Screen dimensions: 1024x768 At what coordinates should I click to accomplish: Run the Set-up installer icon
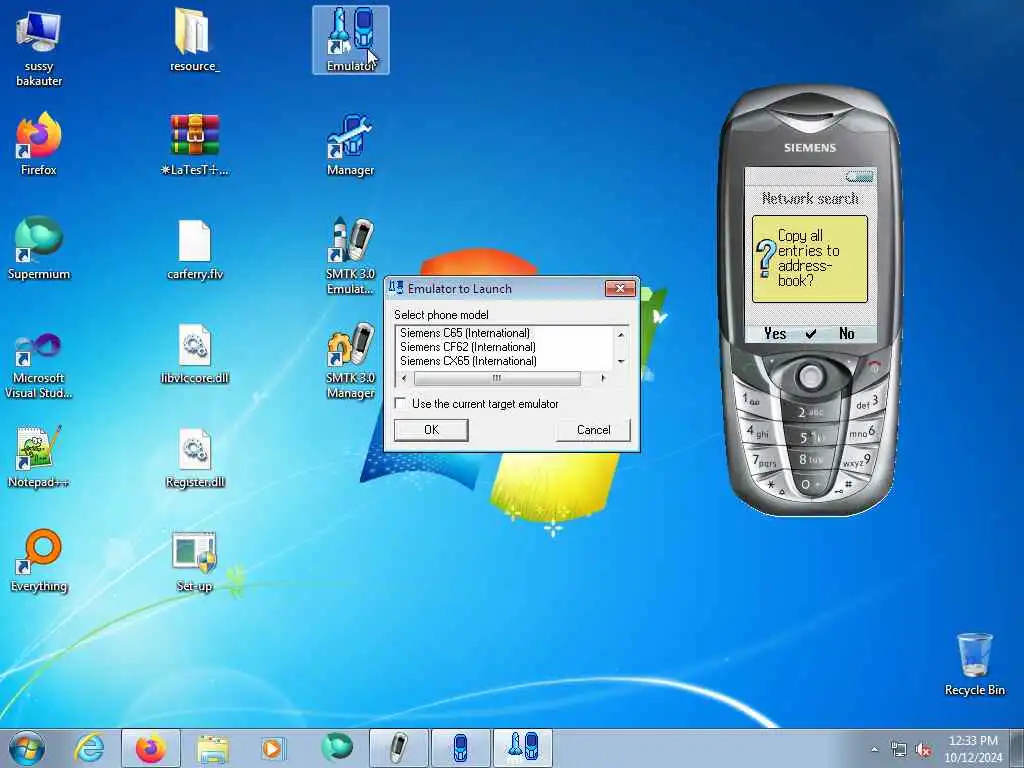pyautogui.click(x=195, y=562)
